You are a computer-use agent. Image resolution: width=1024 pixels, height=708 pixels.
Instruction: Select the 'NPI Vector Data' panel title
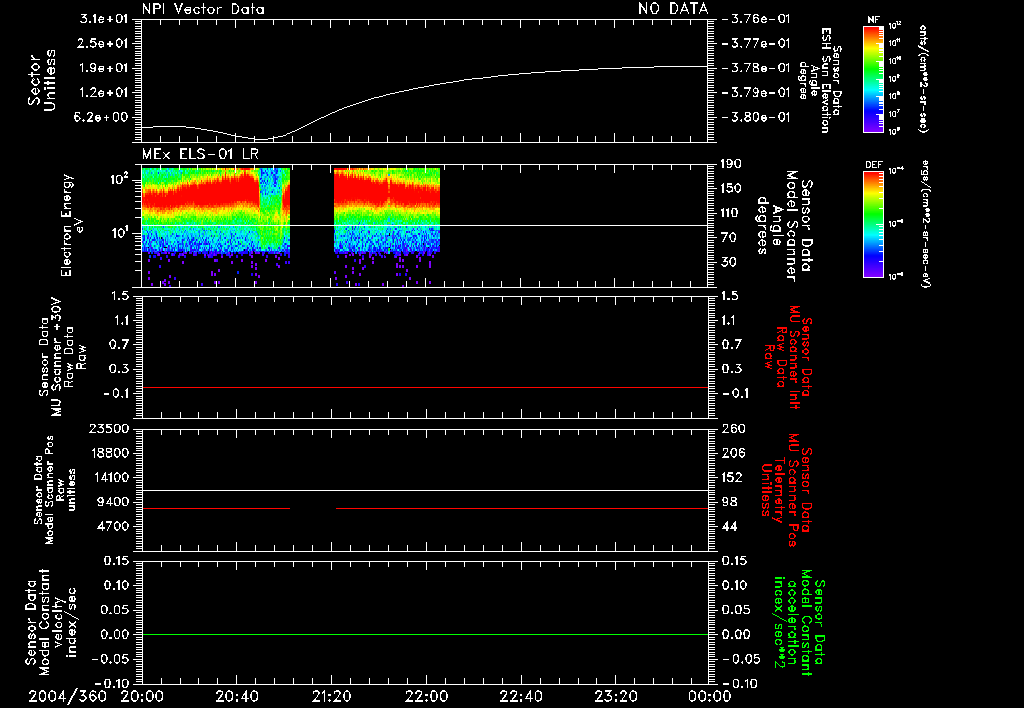203,9
